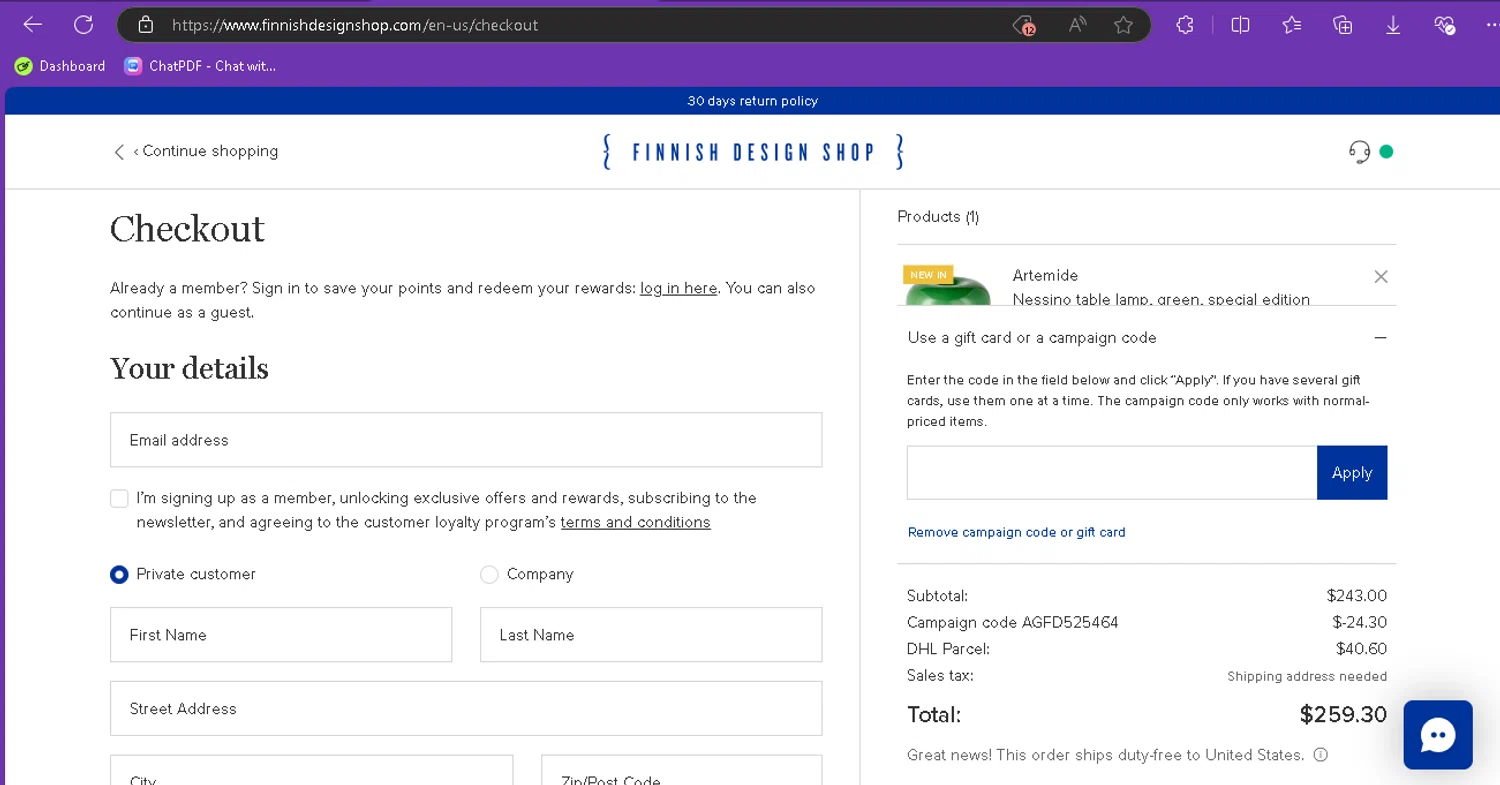Click the gift card code input field
This screenshot has height=785, width=1500.
tap(1112, 473)
